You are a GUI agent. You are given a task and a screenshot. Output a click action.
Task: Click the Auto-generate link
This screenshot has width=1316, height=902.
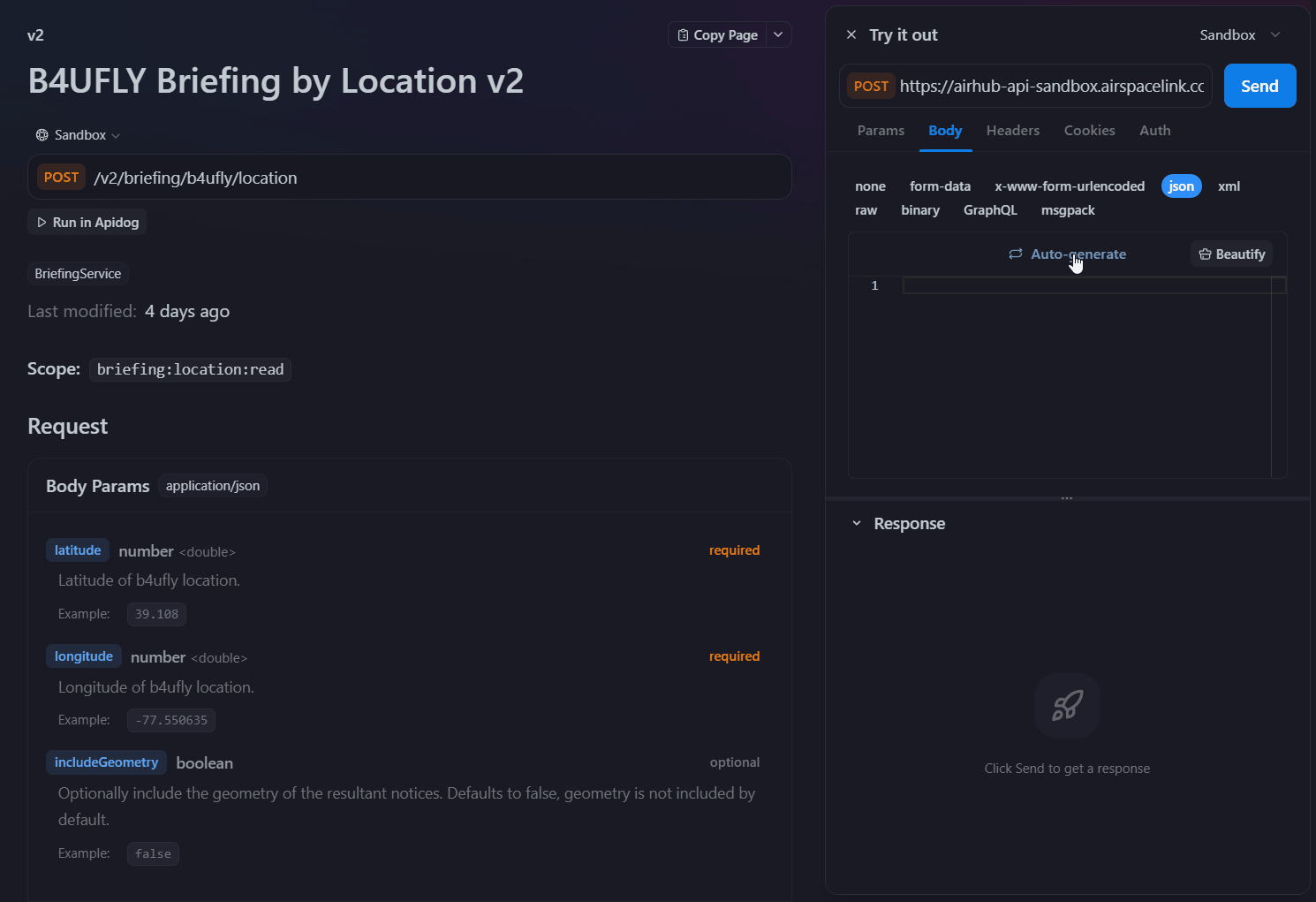(1078, 254)
